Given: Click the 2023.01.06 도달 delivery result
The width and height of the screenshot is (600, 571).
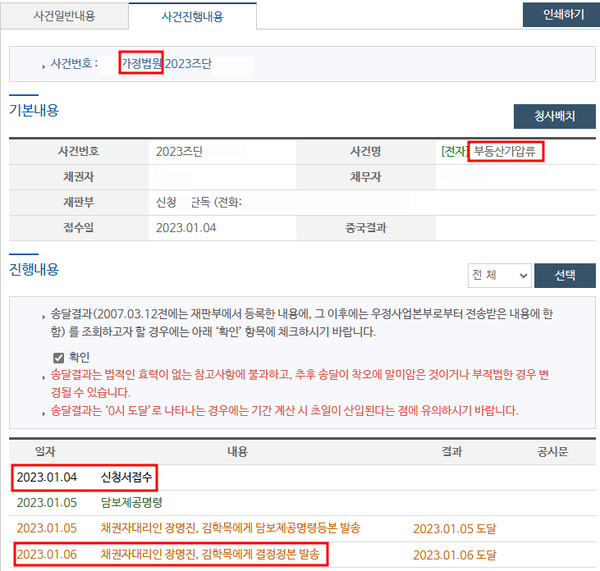Looking at the screenshot, I should point(454,553).
